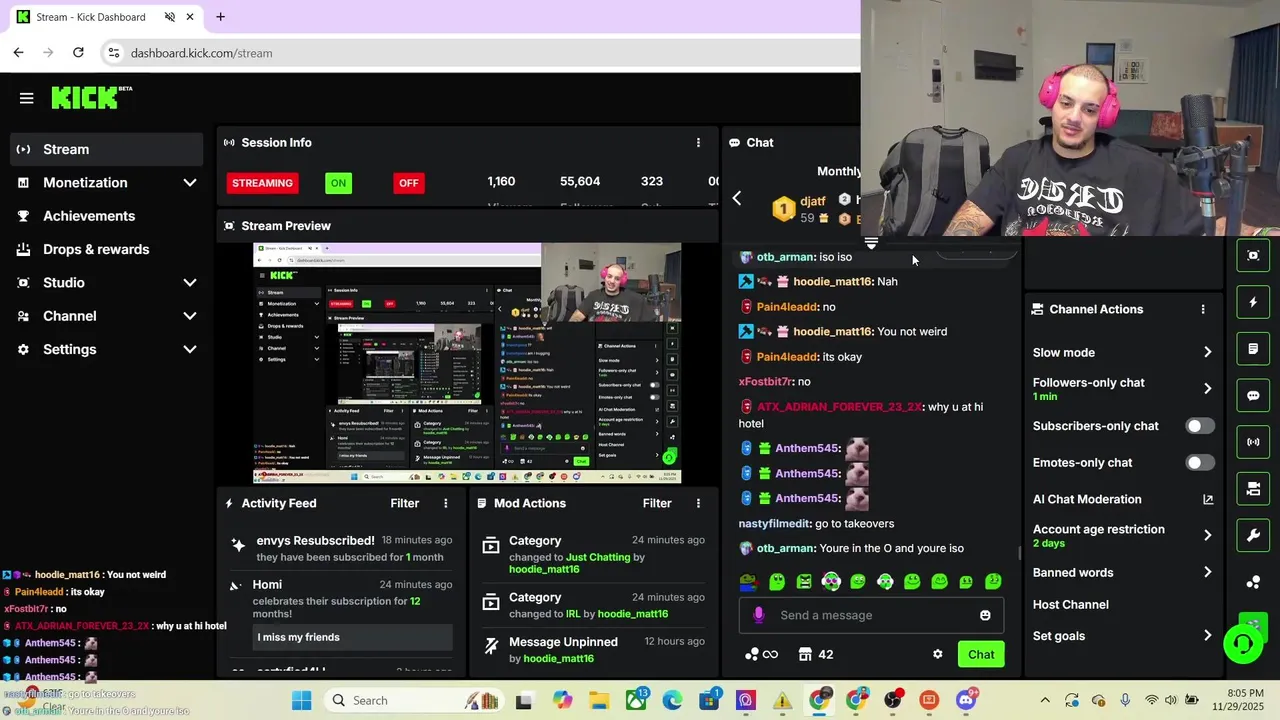The width and height of the screenshot is (1280, 720).
Task: Show hidden system tray icons
Action: [1045, 700]
